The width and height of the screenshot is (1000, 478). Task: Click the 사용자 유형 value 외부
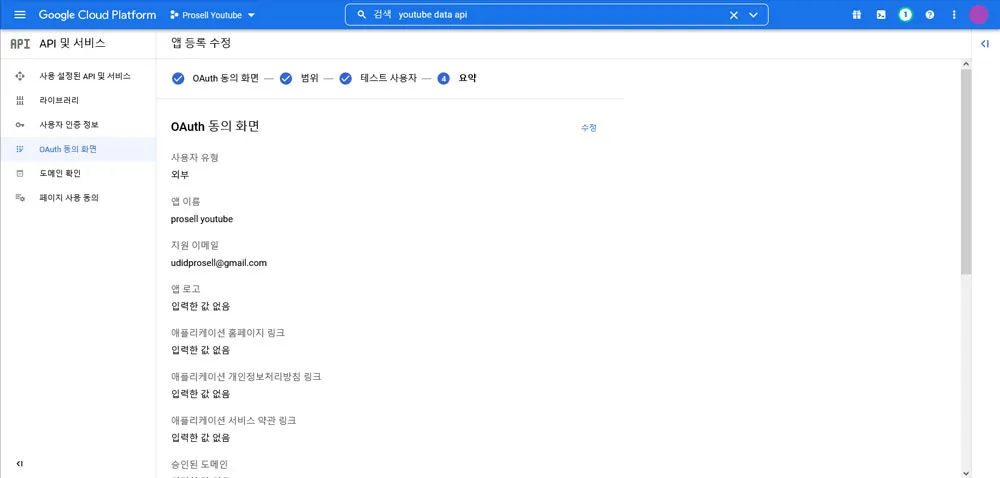pos(180,175)
